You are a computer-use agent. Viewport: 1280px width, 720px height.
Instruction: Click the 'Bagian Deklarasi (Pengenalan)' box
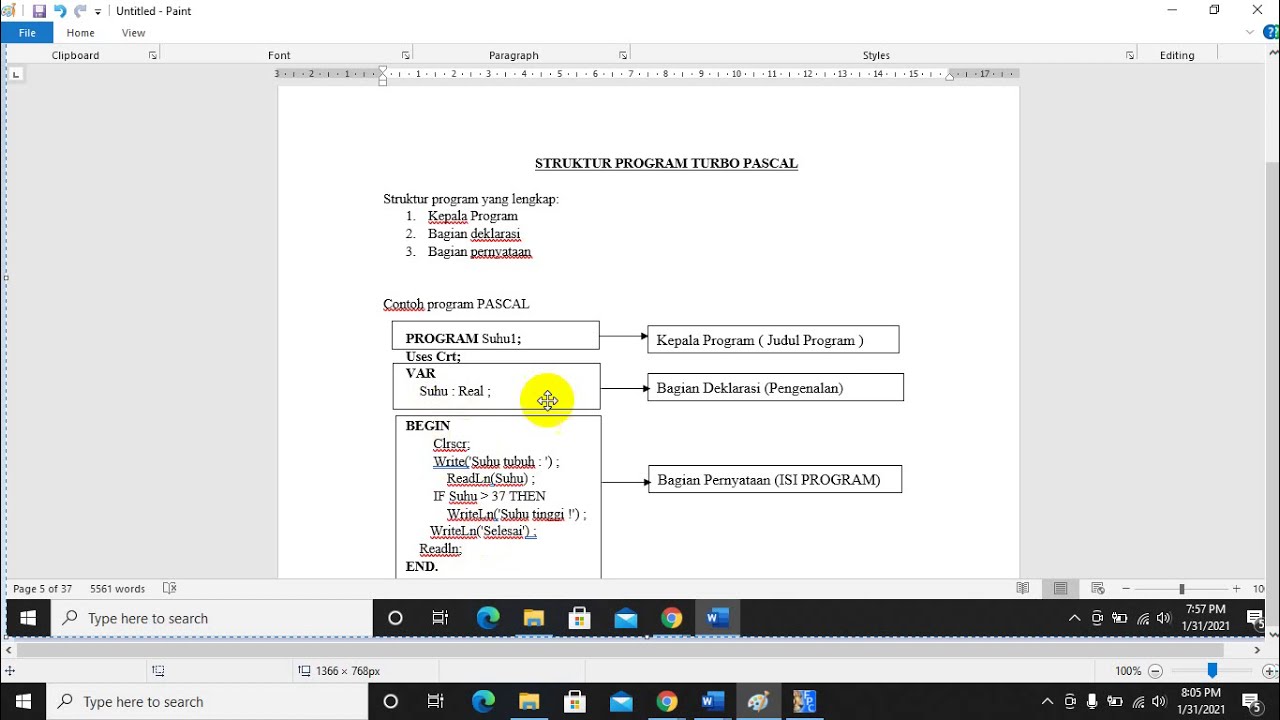775,387
